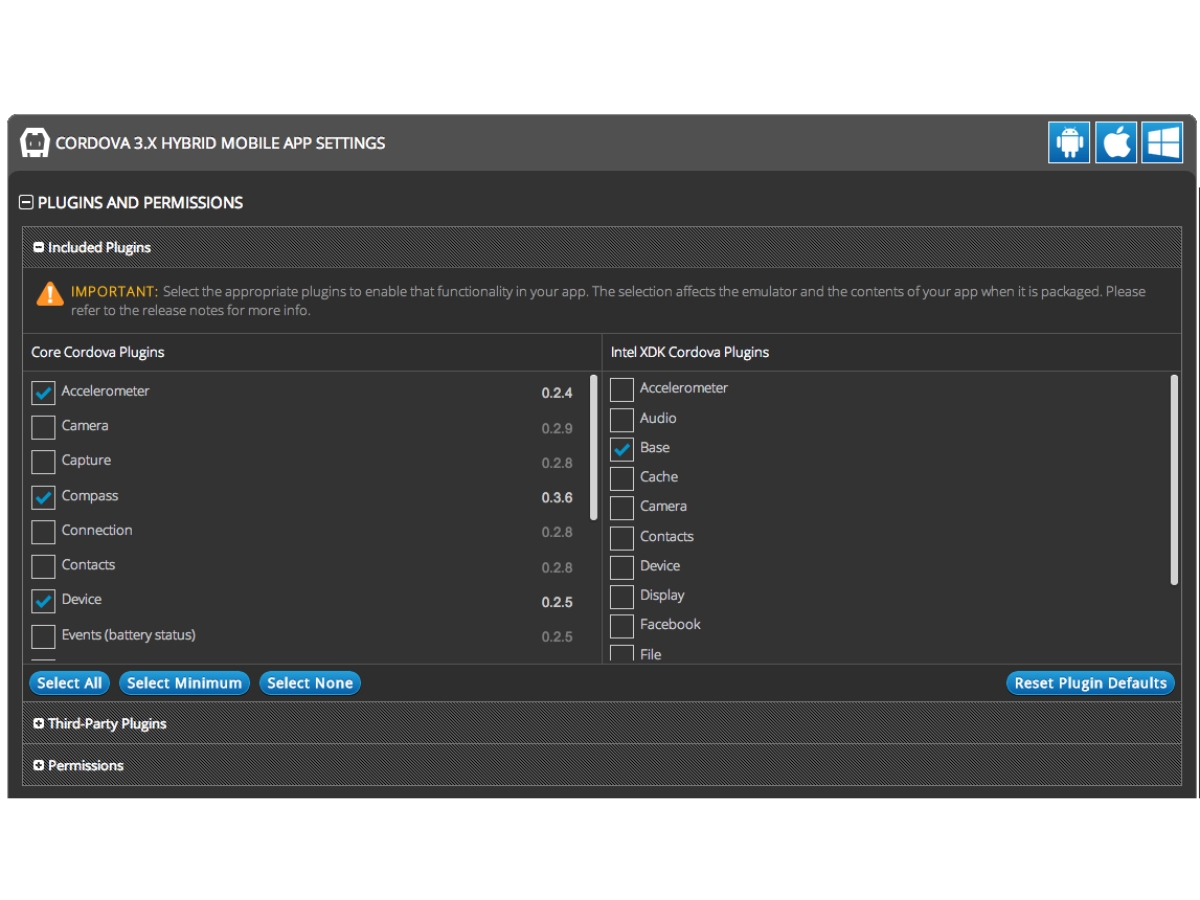Enable Intel XDK Accelerometer plugin checkbox
The height and width of the screenshot is (900, 1200).
click(x=622, y=390)
